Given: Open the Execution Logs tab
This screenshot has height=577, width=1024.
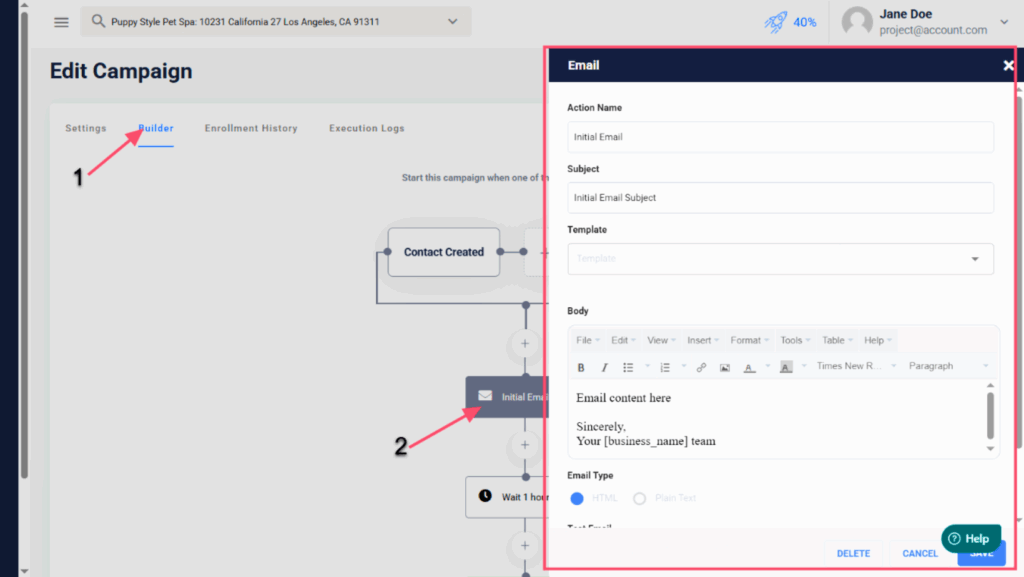Looking at the screenshot, I should pos(367,128).
